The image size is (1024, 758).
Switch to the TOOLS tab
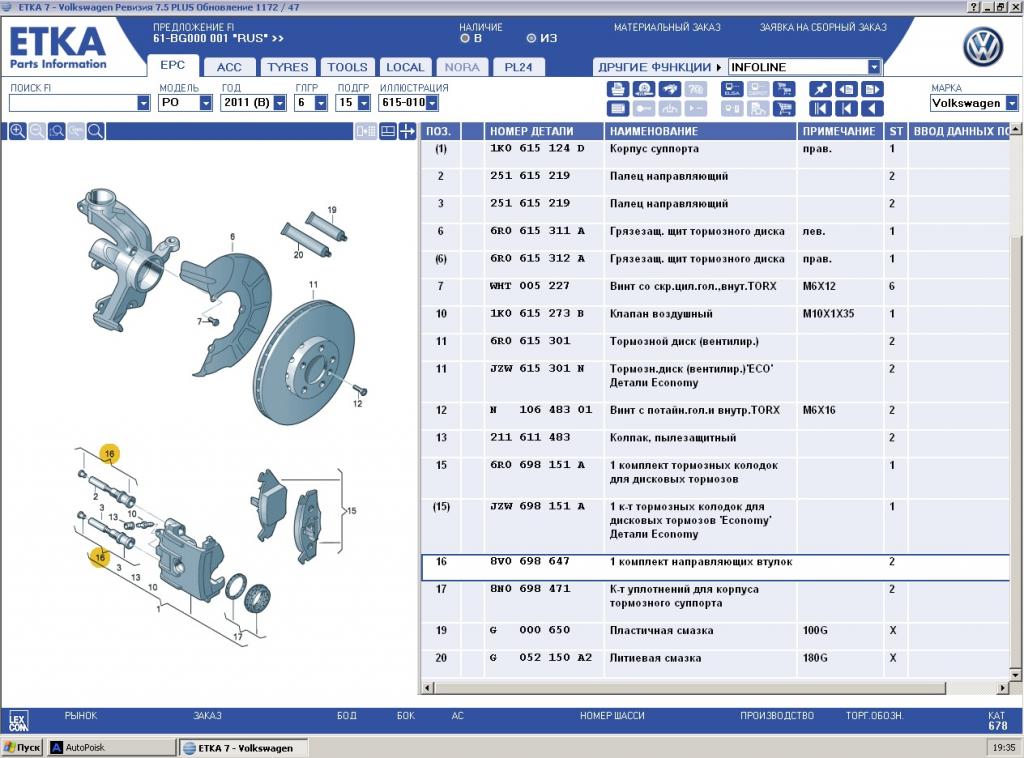(347, 67)
